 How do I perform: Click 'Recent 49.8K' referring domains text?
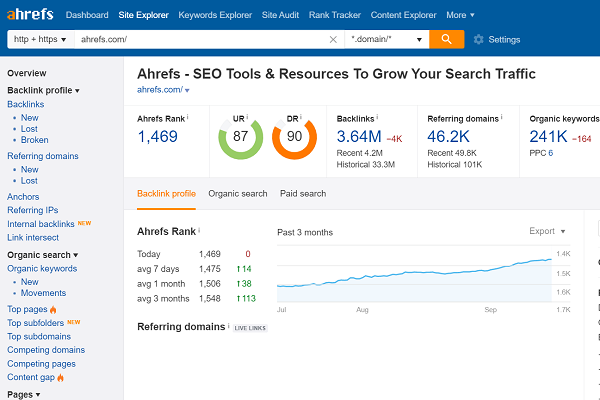tap(452, 153)
